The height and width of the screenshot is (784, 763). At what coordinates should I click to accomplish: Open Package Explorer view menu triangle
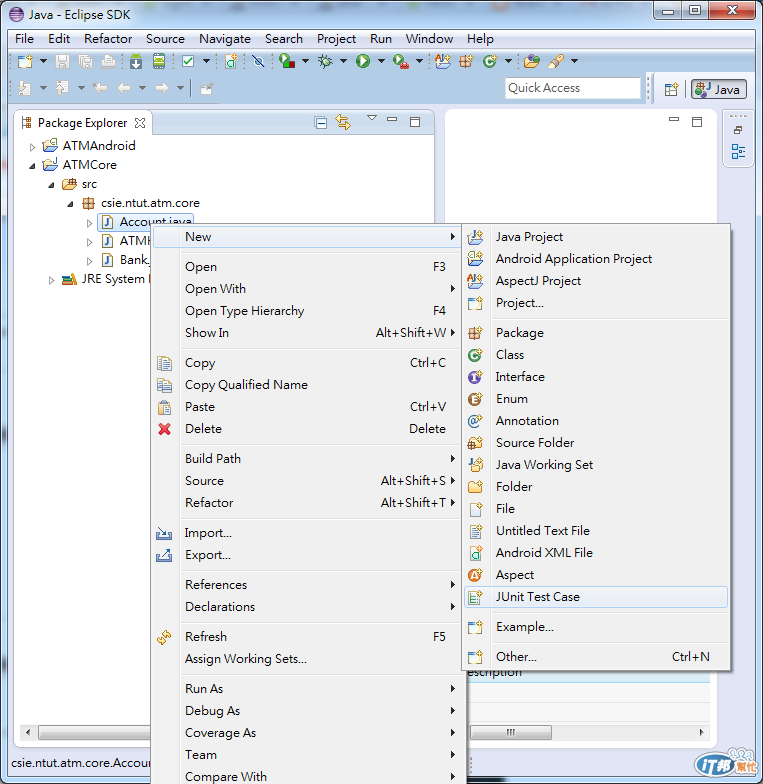pos(372,118)
